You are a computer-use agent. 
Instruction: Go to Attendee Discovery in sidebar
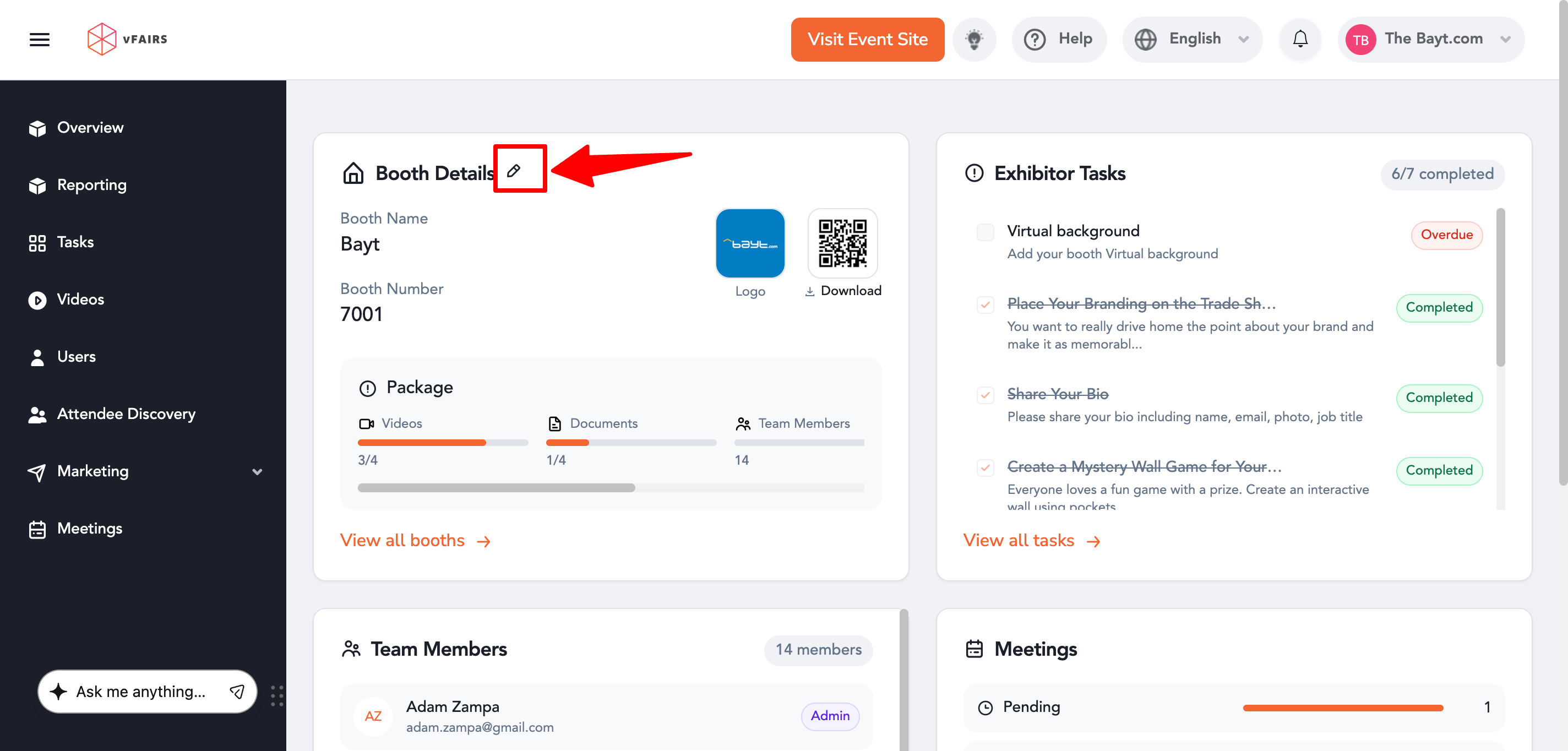(126, 414)
